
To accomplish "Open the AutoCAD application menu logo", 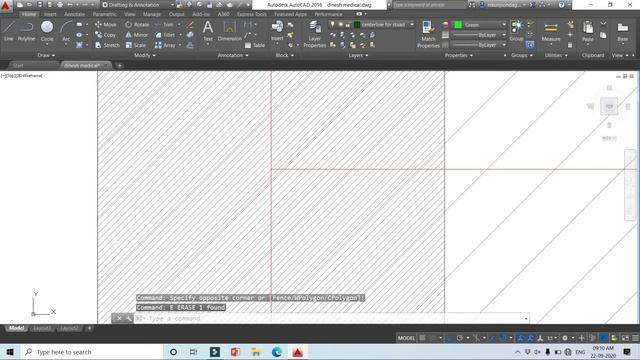I will tap(6, 5).
